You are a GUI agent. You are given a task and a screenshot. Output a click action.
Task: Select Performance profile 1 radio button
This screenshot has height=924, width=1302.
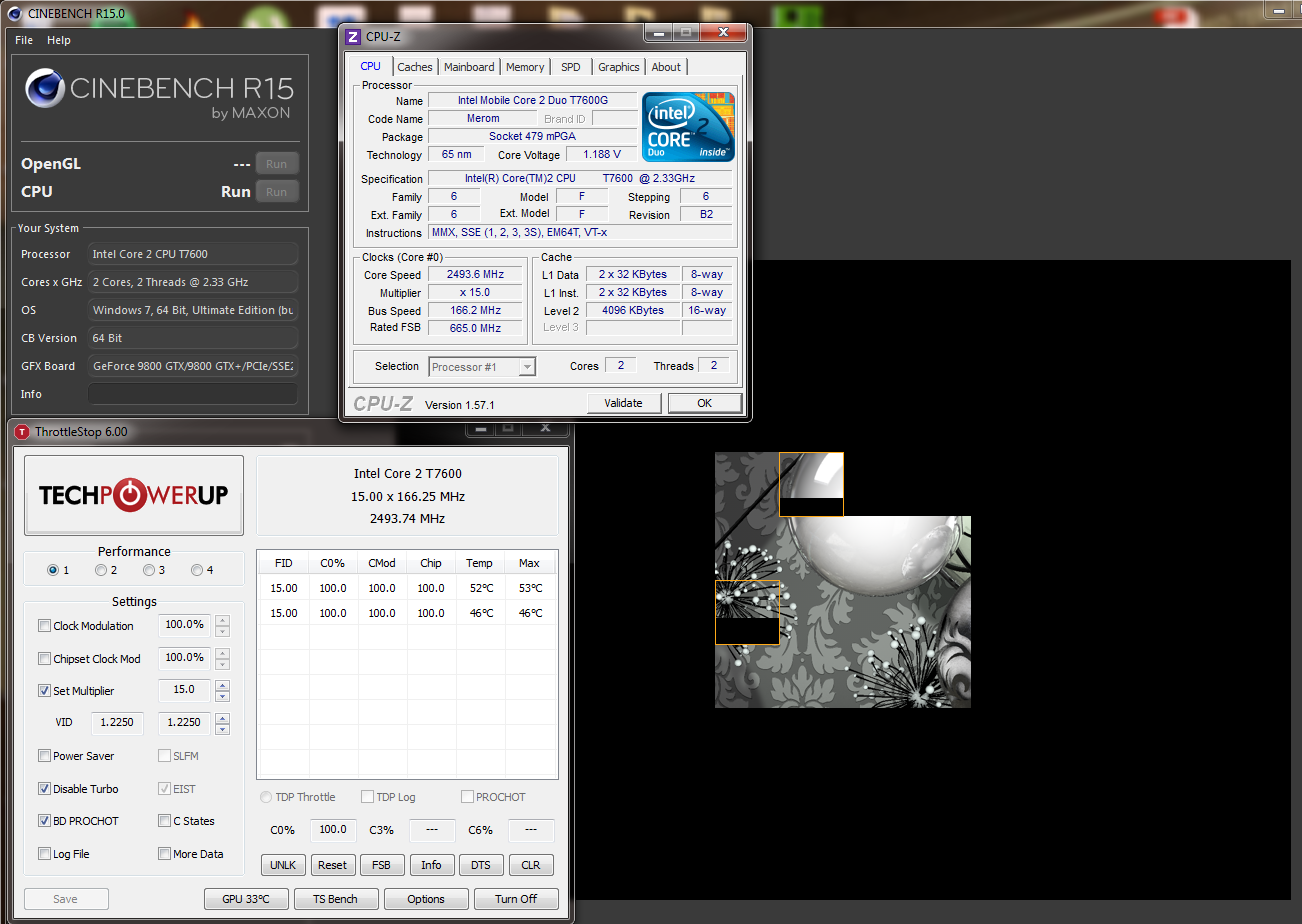53,570
